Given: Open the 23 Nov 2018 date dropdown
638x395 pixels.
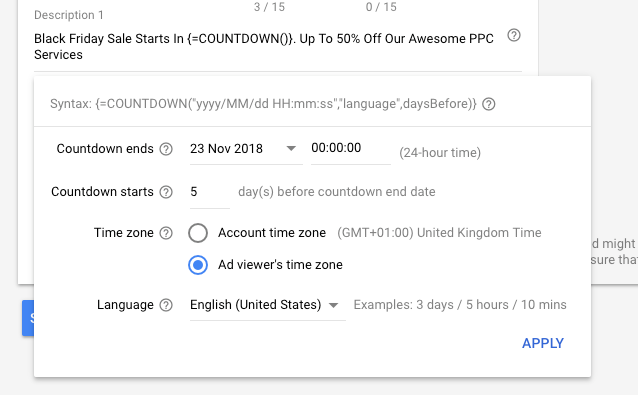Looking at the screenshot, I should click(246, 149).
